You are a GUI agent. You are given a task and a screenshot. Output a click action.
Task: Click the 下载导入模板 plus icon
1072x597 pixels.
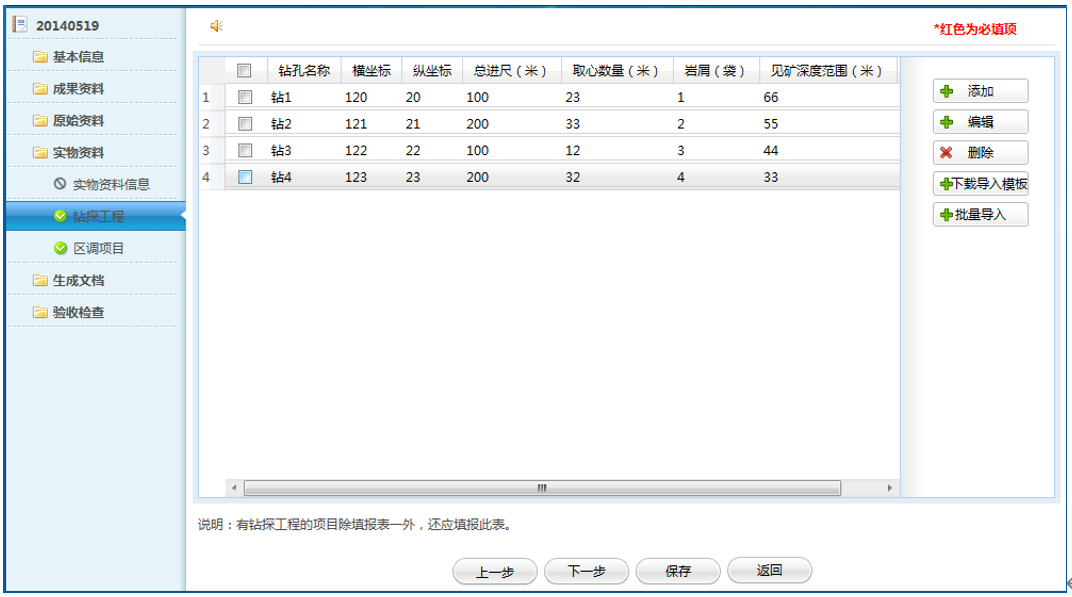point(946,184)
